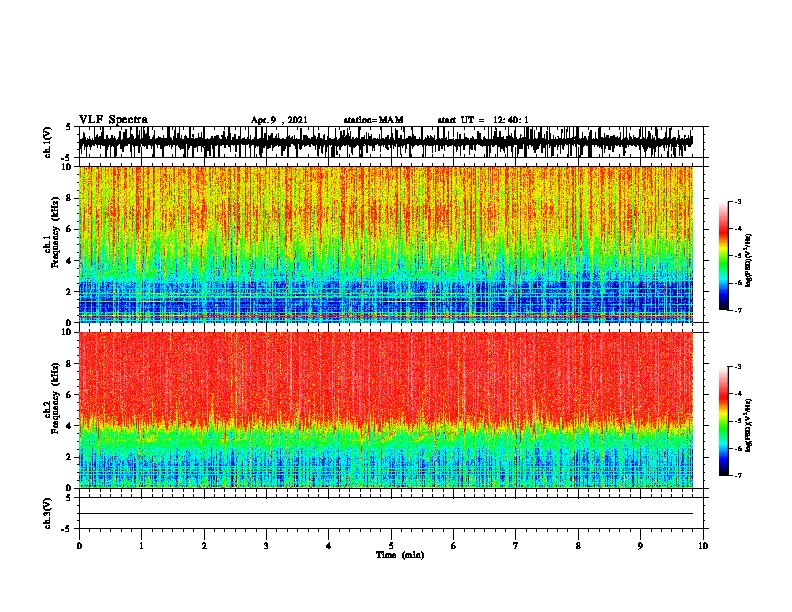Click time axis tick label "7"
This screenshot has height=612, width=792.
click(x=516, y=546)
